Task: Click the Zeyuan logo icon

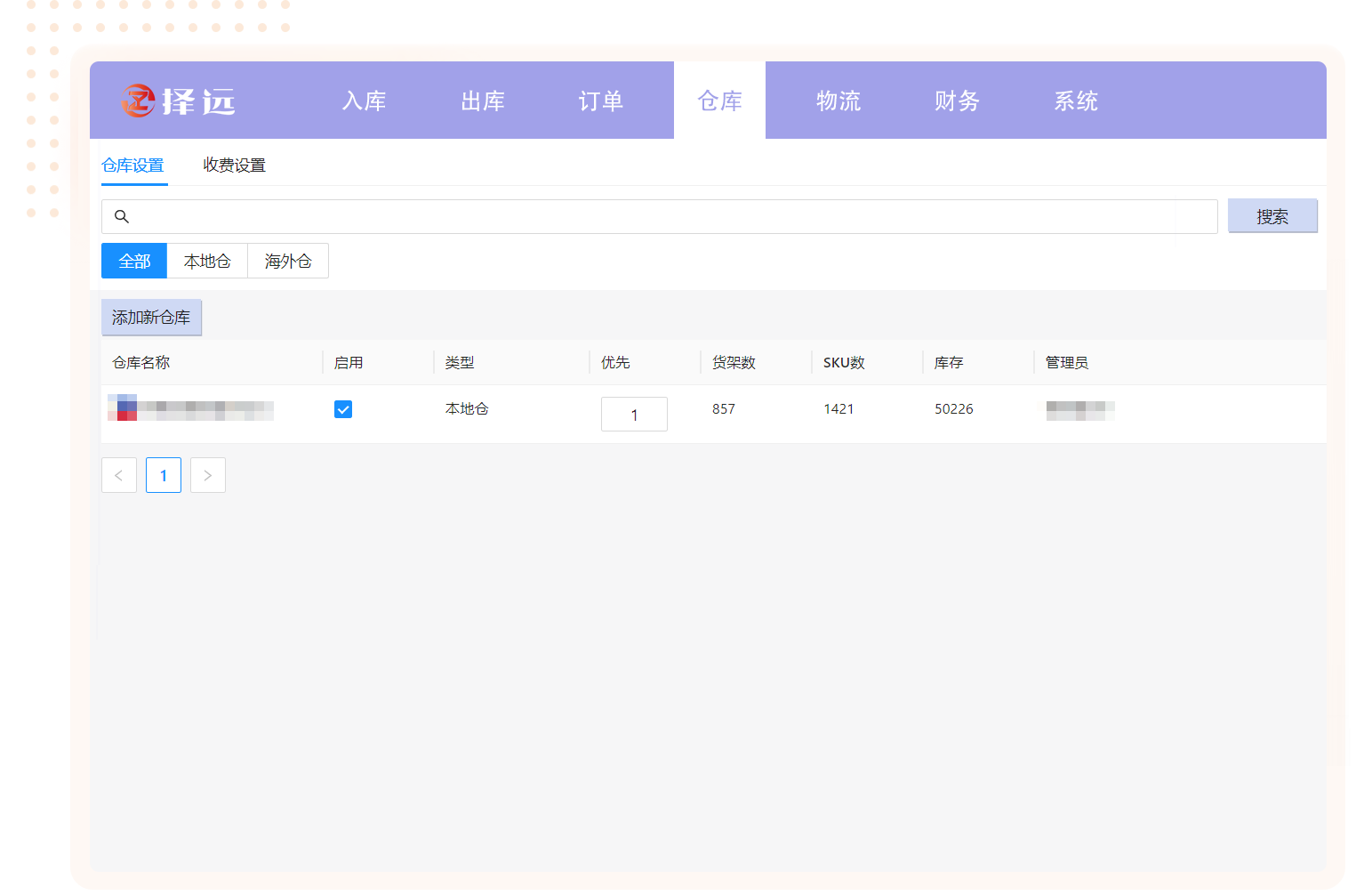Action: click(139, 101)
